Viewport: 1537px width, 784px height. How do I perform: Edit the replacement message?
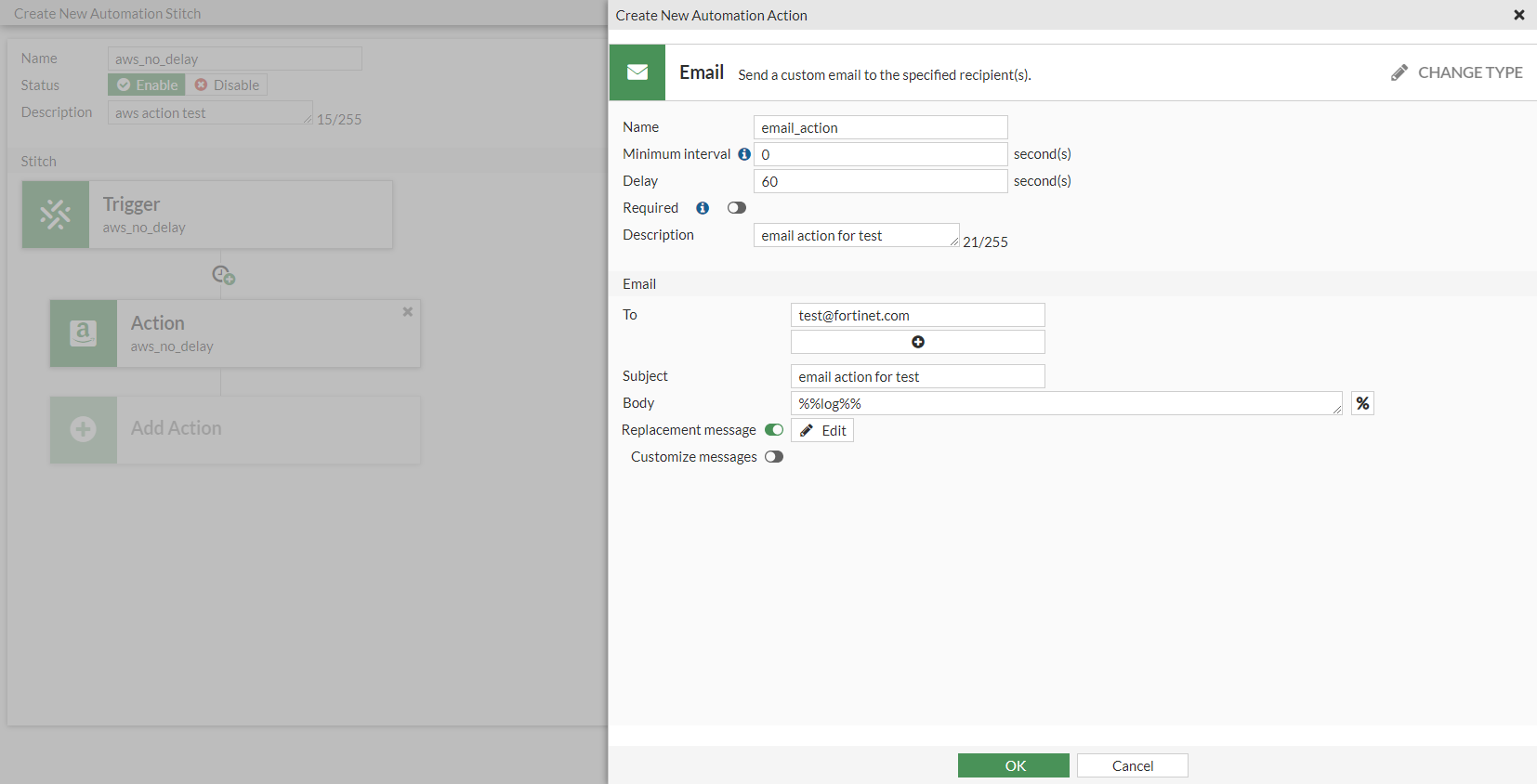(822, 430)
